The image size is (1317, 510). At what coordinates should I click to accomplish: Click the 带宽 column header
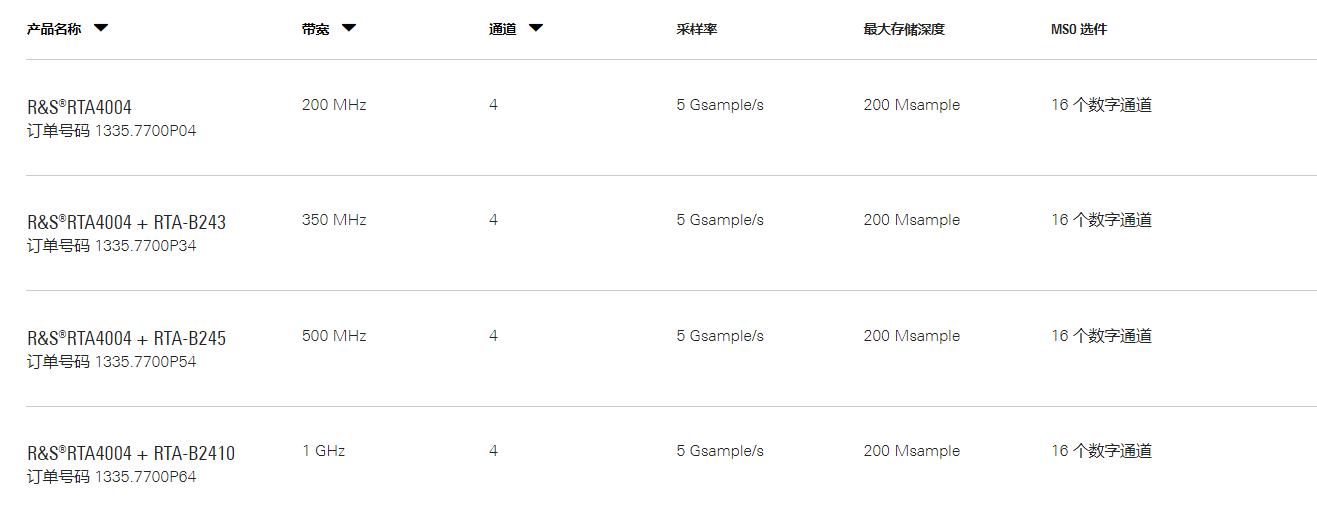[x=315, y=29]
